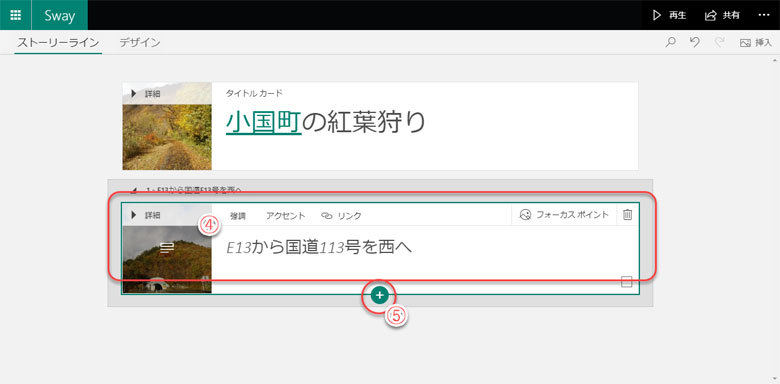The image size is (780, 384).
Task: Toggle アクセント accent formatting
Action: (286, 216)
